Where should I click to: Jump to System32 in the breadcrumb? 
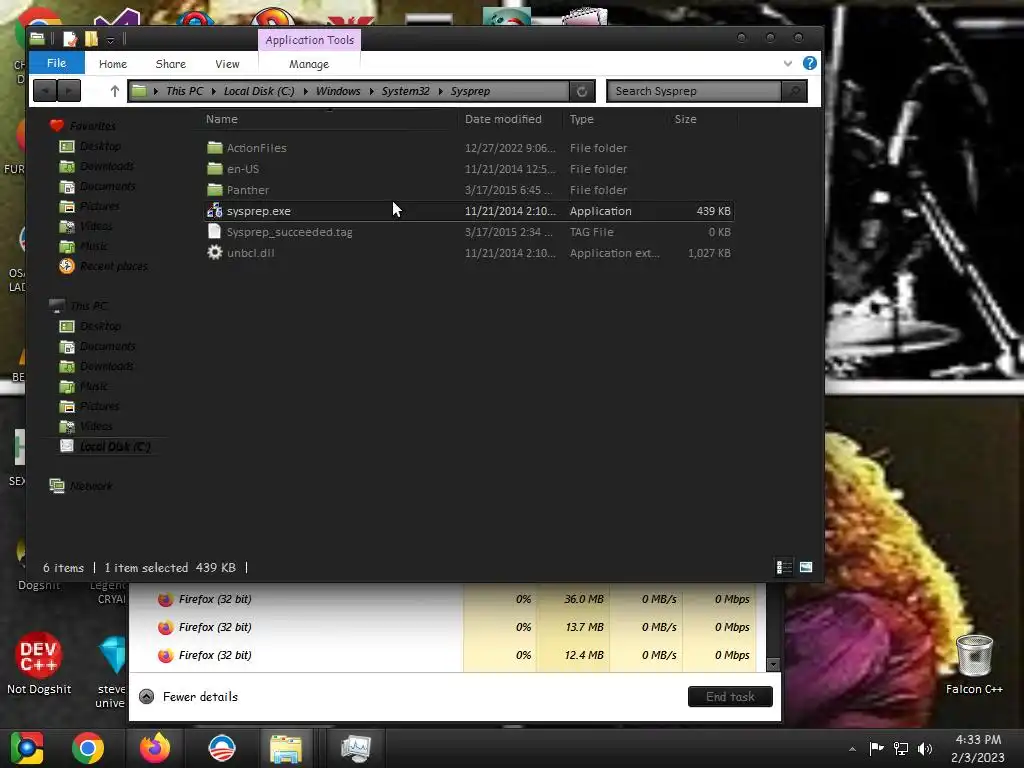(406, 91)
